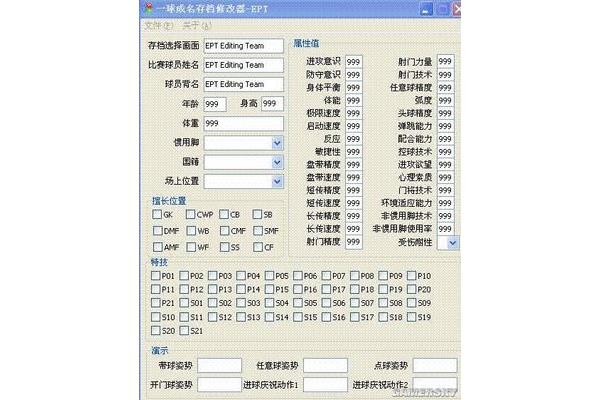
Task: Maximize the editor window
Action: click(x=443, y=9)
